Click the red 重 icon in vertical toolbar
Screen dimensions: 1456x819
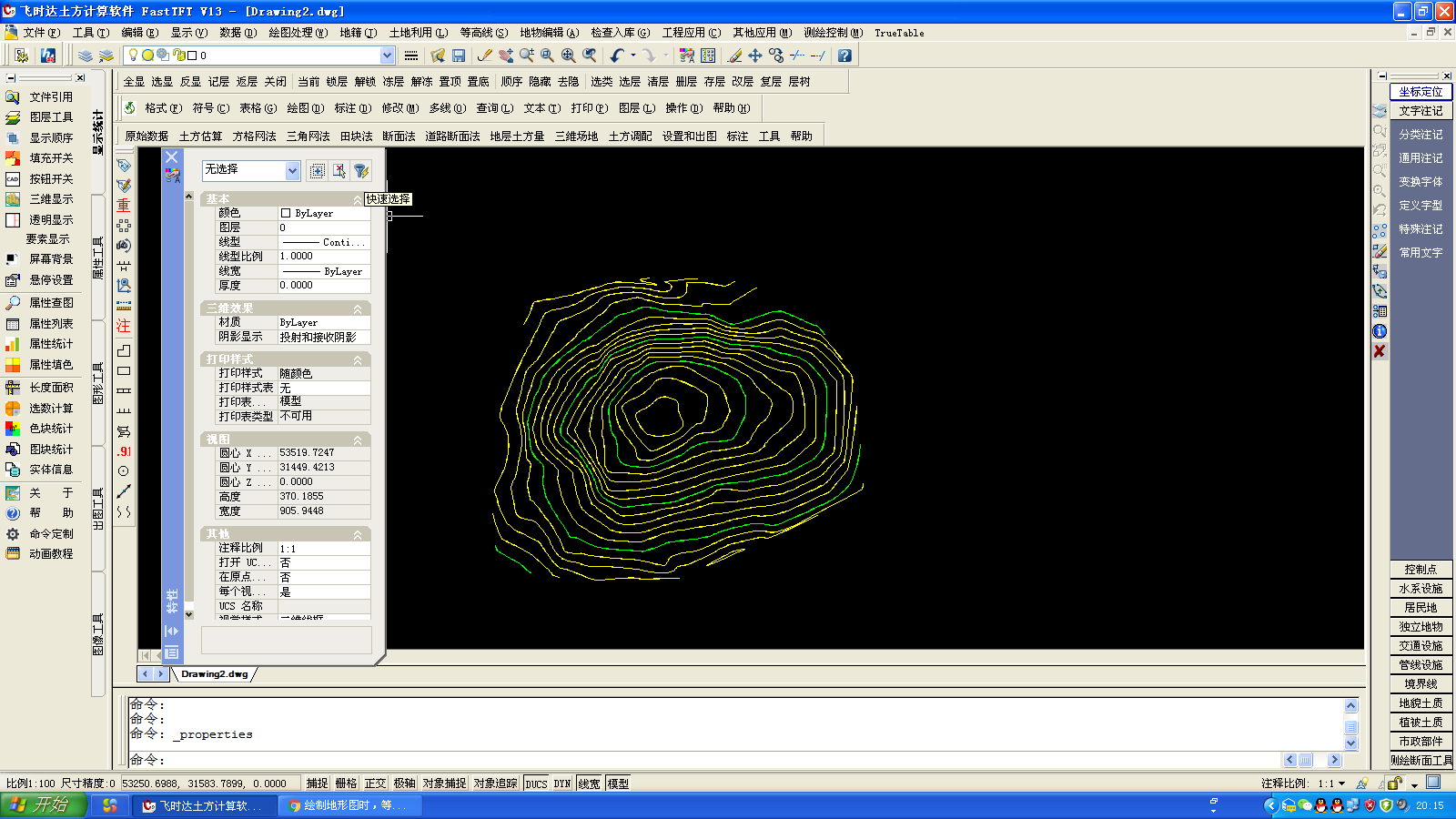(124, 206)
